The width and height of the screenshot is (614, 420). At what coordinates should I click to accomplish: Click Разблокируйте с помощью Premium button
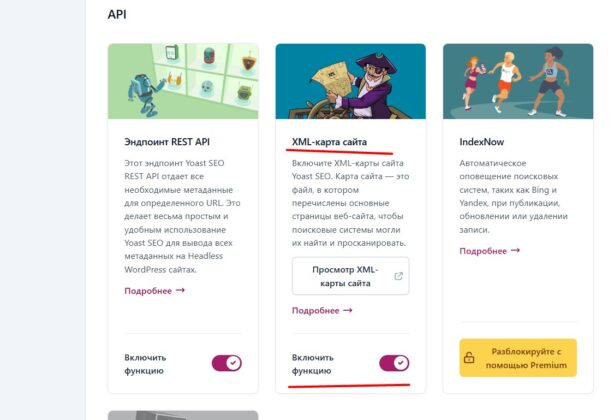pos(518,358)
